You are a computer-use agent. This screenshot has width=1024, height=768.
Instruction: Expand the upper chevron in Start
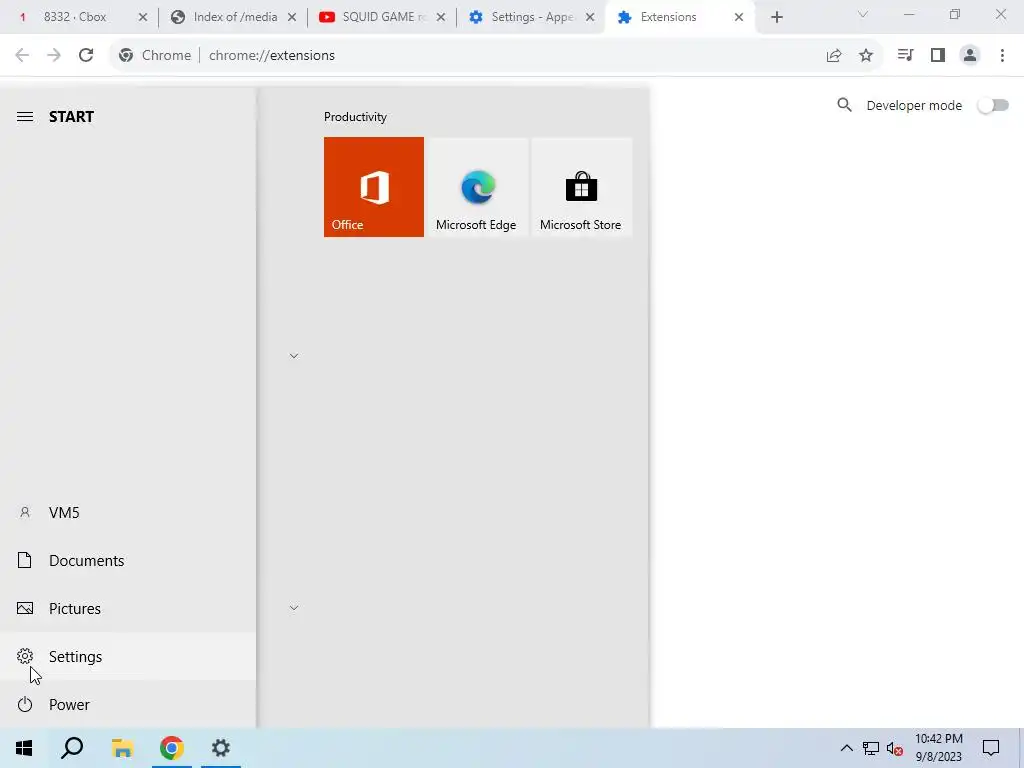point(294,356)
